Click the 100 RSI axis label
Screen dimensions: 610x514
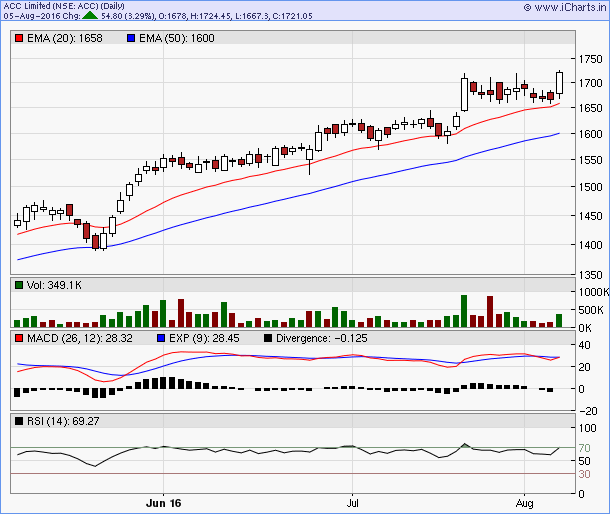tap(587, 428)
